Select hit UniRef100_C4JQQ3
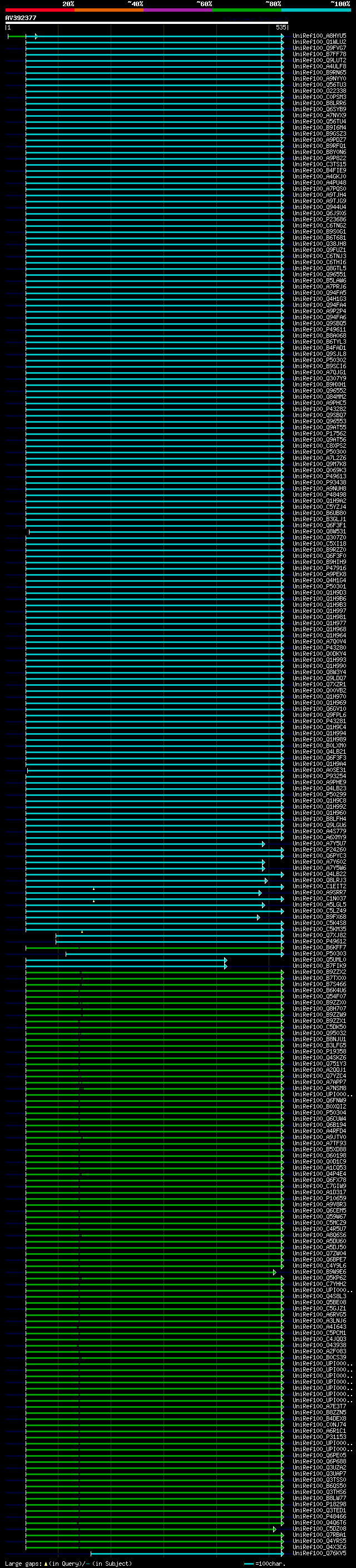 [x=319, y=1338]
